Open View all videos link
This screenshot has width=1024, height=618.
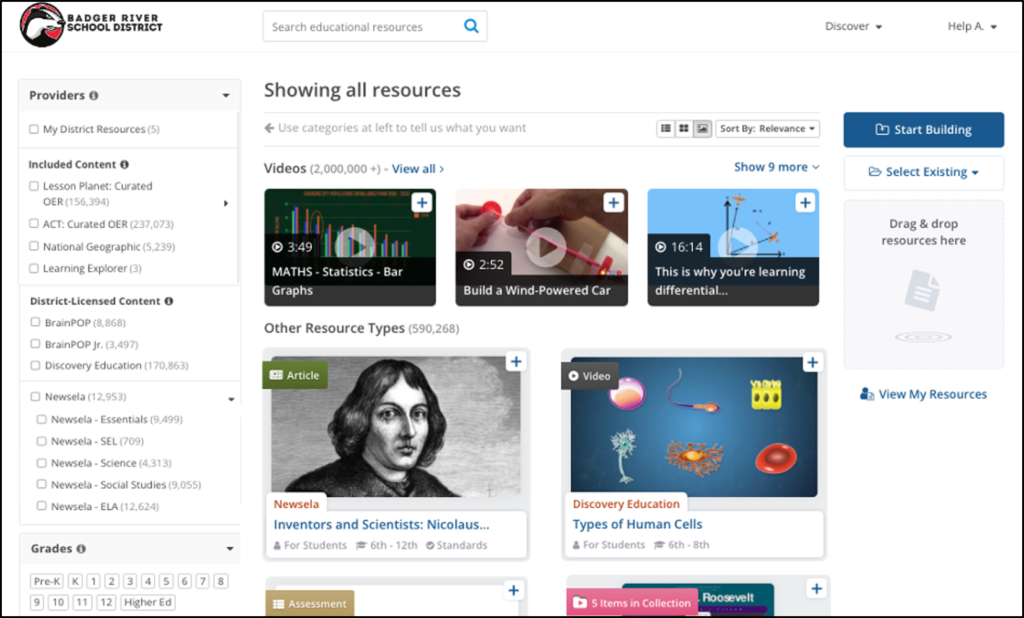click(418, 169)
